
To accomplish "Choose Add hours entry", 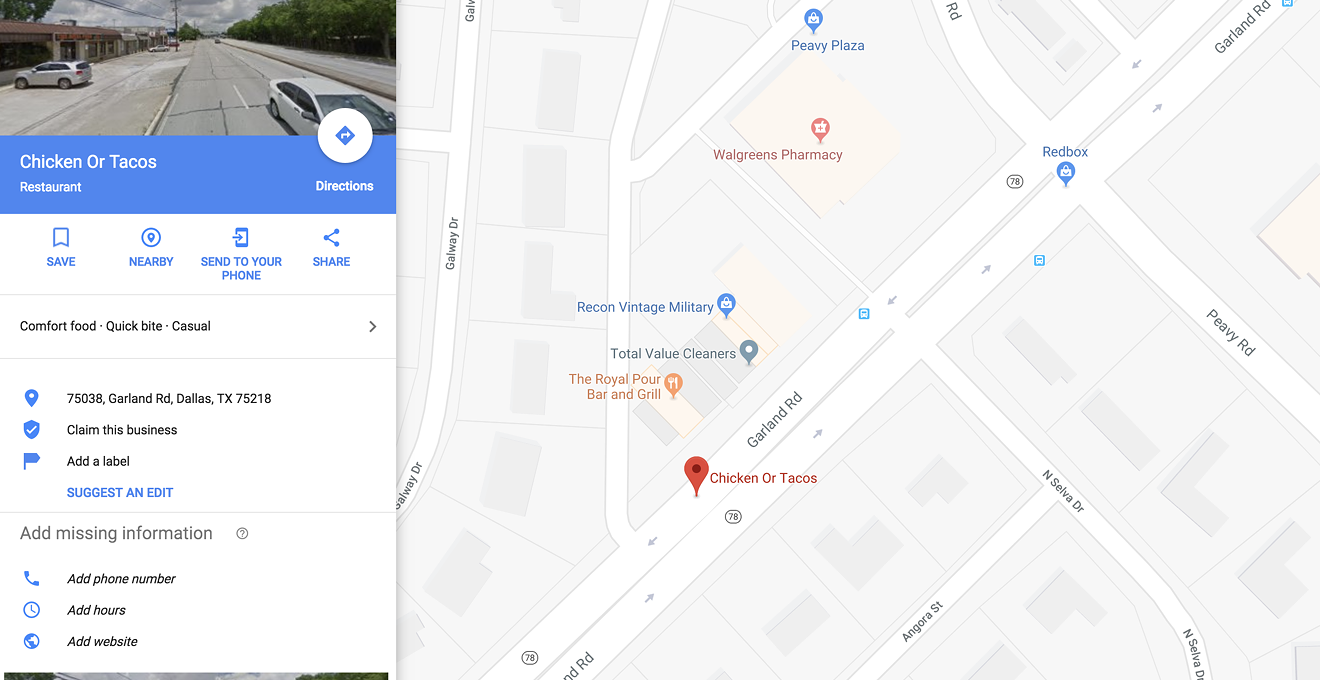I will [96, 610].
